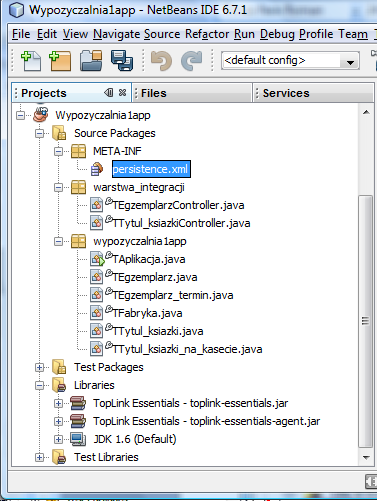This screenshot has height=501, width=377.
Task: Click the Projects tree scroll up arrow
Action: coord(366,112)
